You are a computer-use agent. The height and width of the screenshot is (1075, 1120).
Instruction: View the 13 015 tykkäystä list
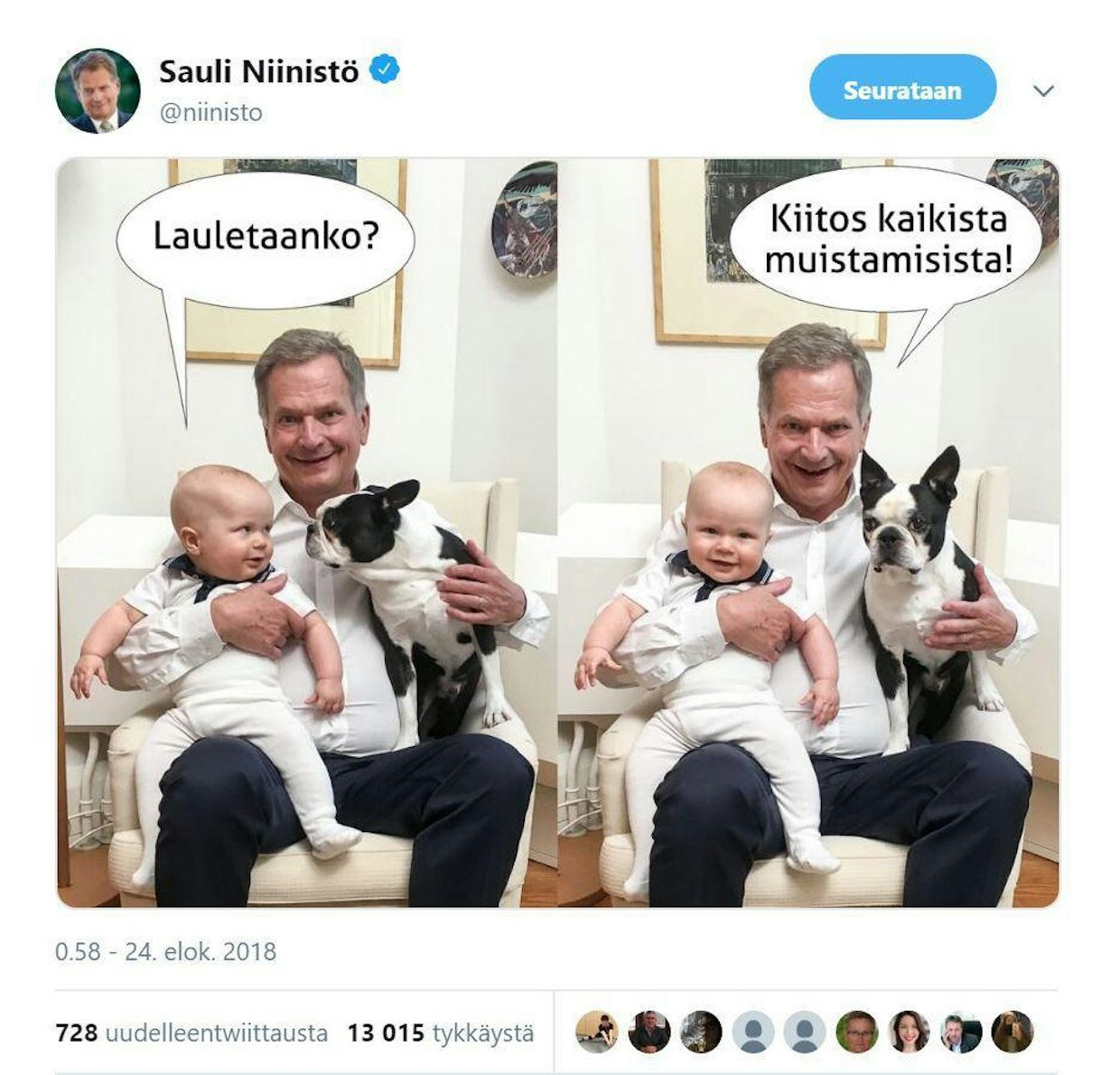(440, 1032)
